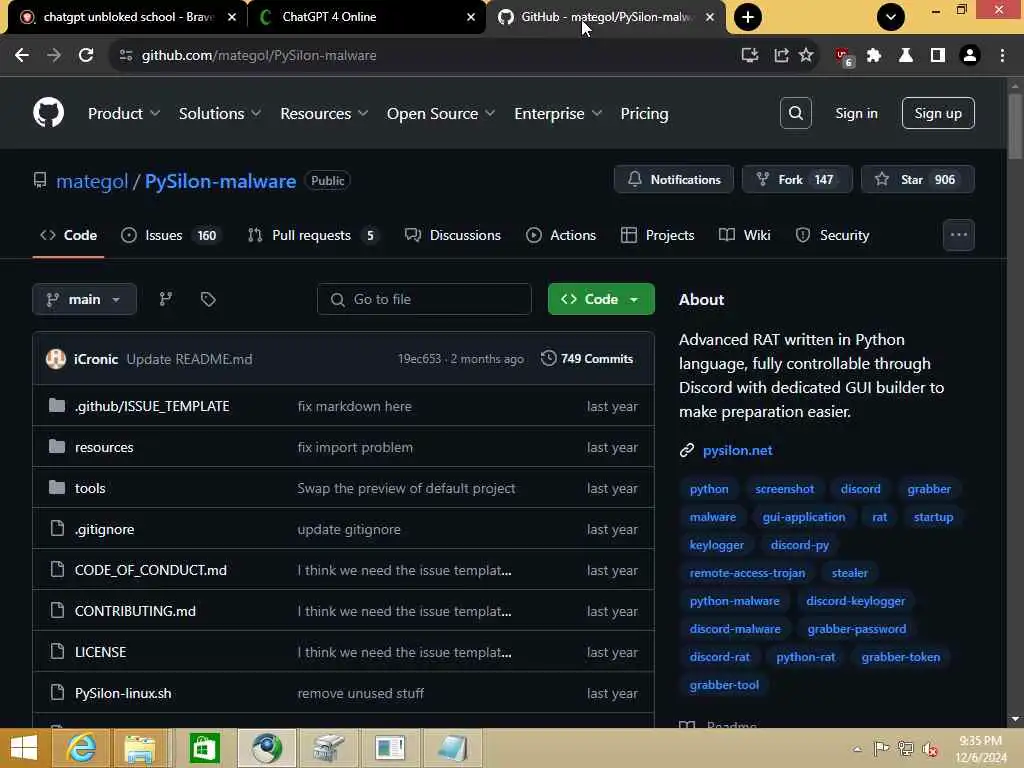
Task: Switch to the Pull requests tab
Action: (312, 235)
